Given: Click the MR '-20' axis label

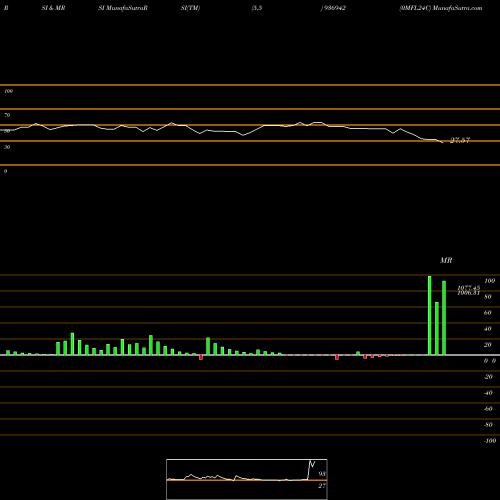Looking at the screenshot, I should point(488,377).
